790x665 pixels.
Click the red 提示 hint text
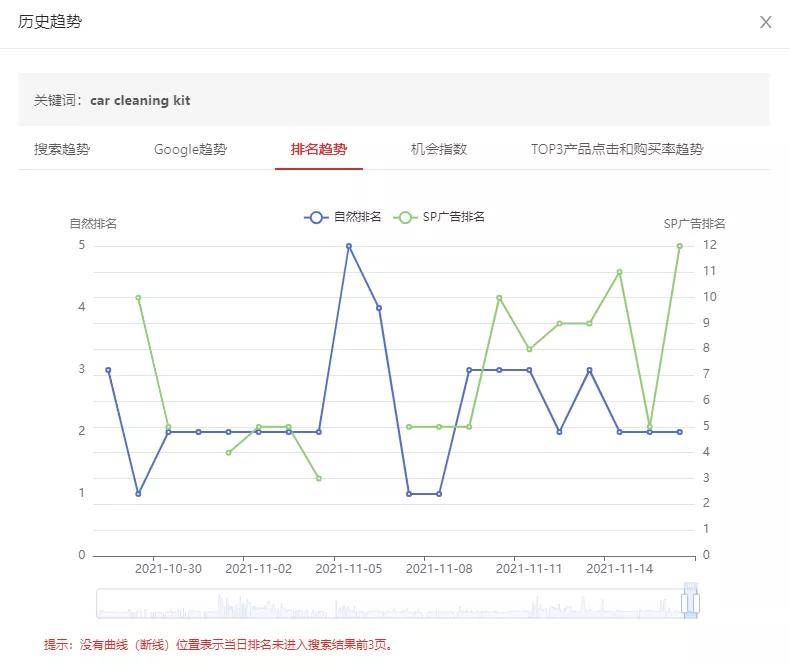[218, 644]
